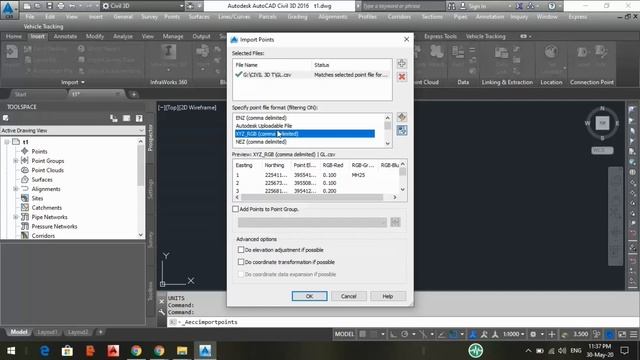Open the Windows Start menu
640x360 pixels.
(x=11, y=351)
